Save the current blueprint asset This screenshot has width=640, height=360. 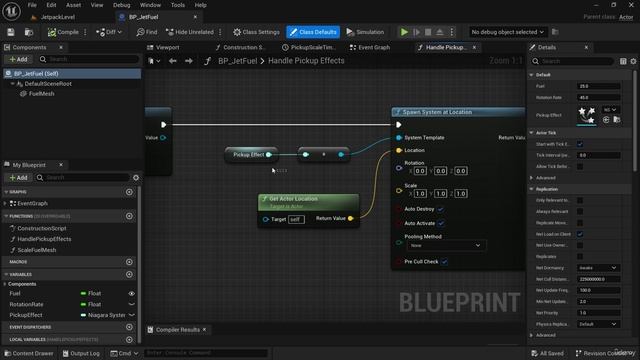[x=11, y=32]
